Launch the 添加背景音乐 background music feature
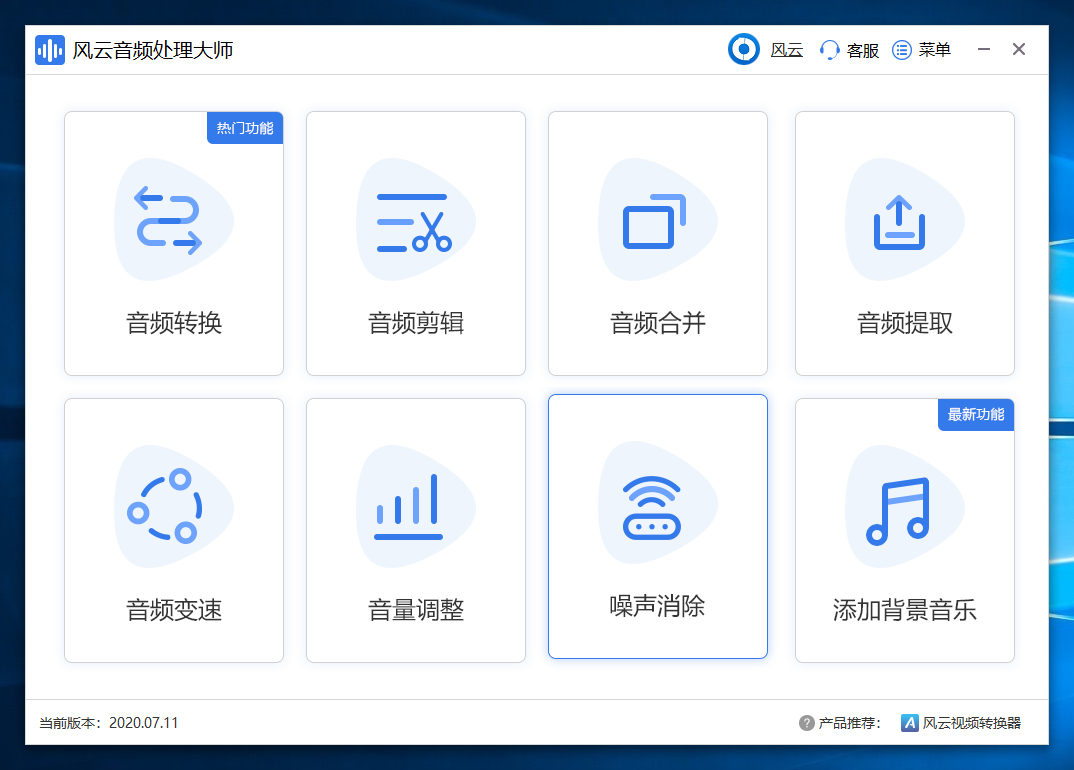 click(x=904, y=530)
